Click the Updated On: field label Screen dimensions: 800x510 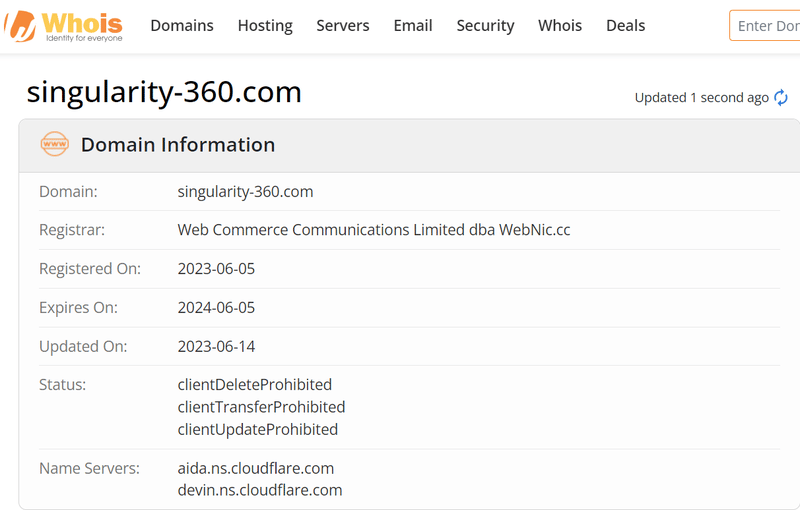point(83,347)
